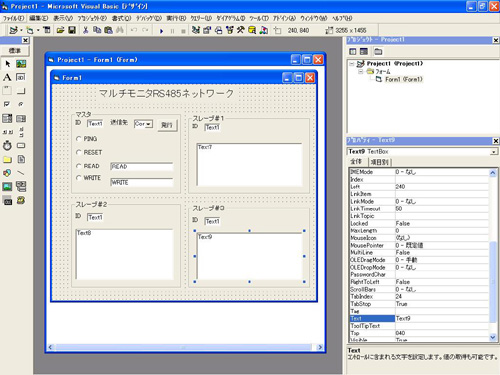The height and width of the screenshot is (375, 500).
Task: Select the Timer control in toolbox
Action: click(7, 146)
